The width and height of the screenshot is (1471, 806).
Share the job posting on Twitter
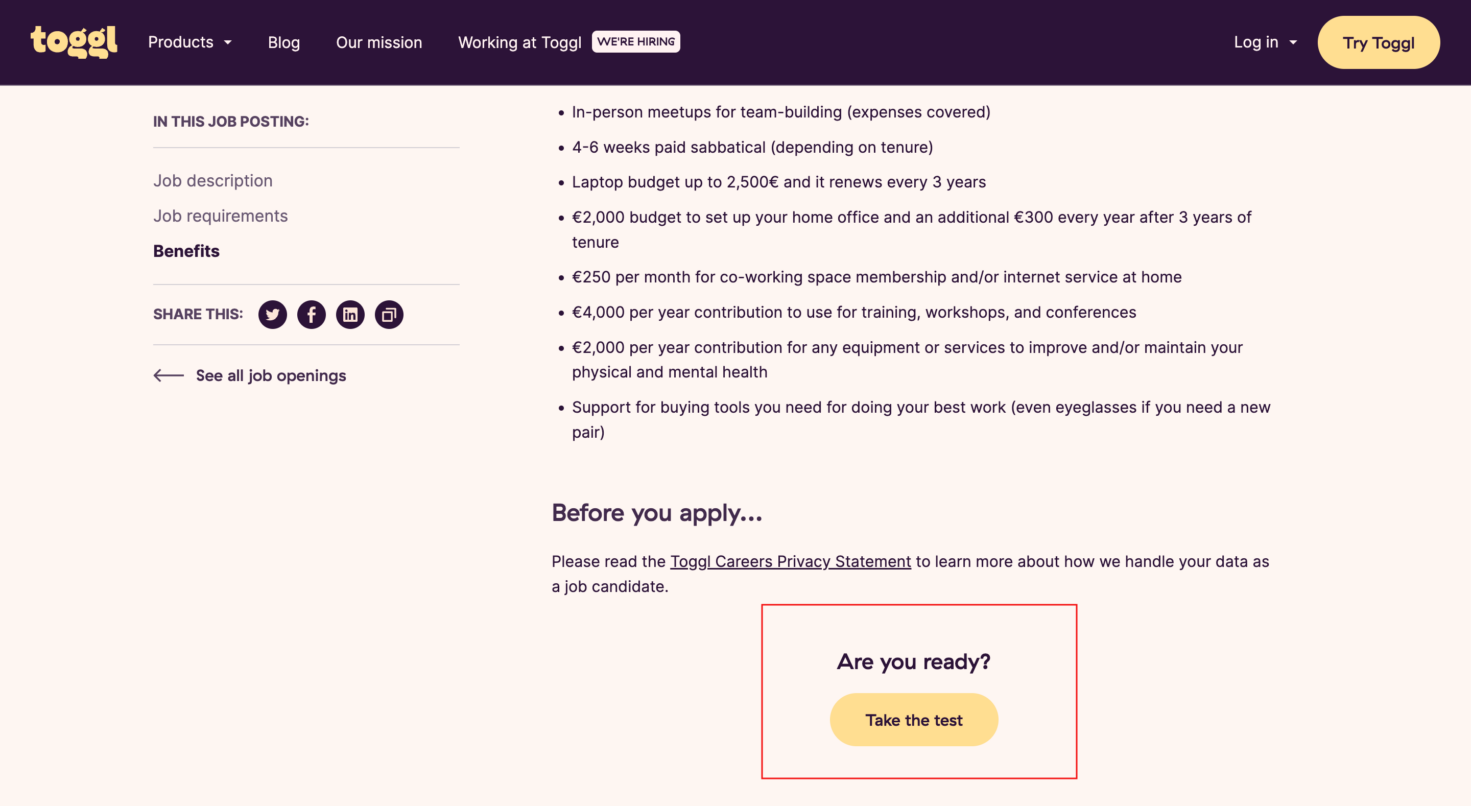(272, 314)
